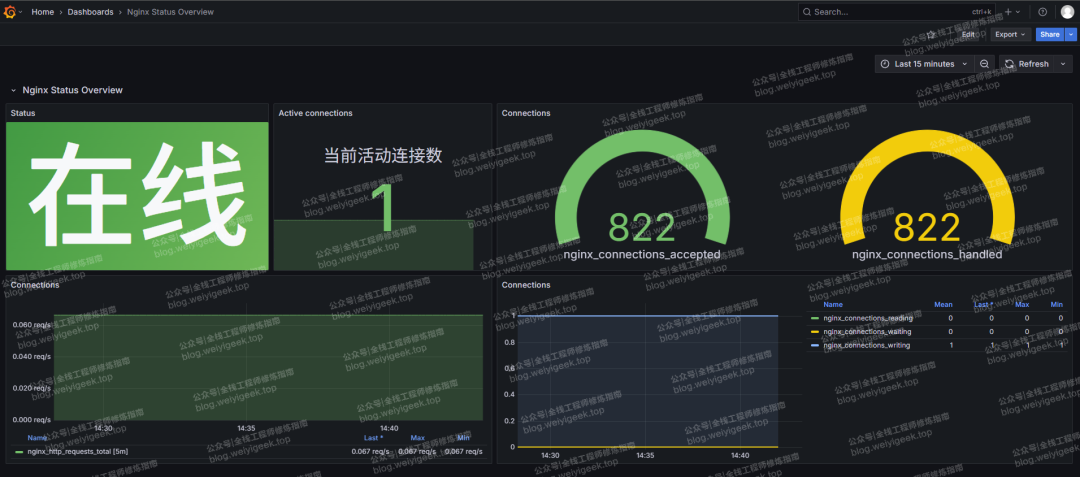This screenshot has width=1080, height=477.
Task: Sort the req/s graph legend by Max column
Action: coord(417,438)
